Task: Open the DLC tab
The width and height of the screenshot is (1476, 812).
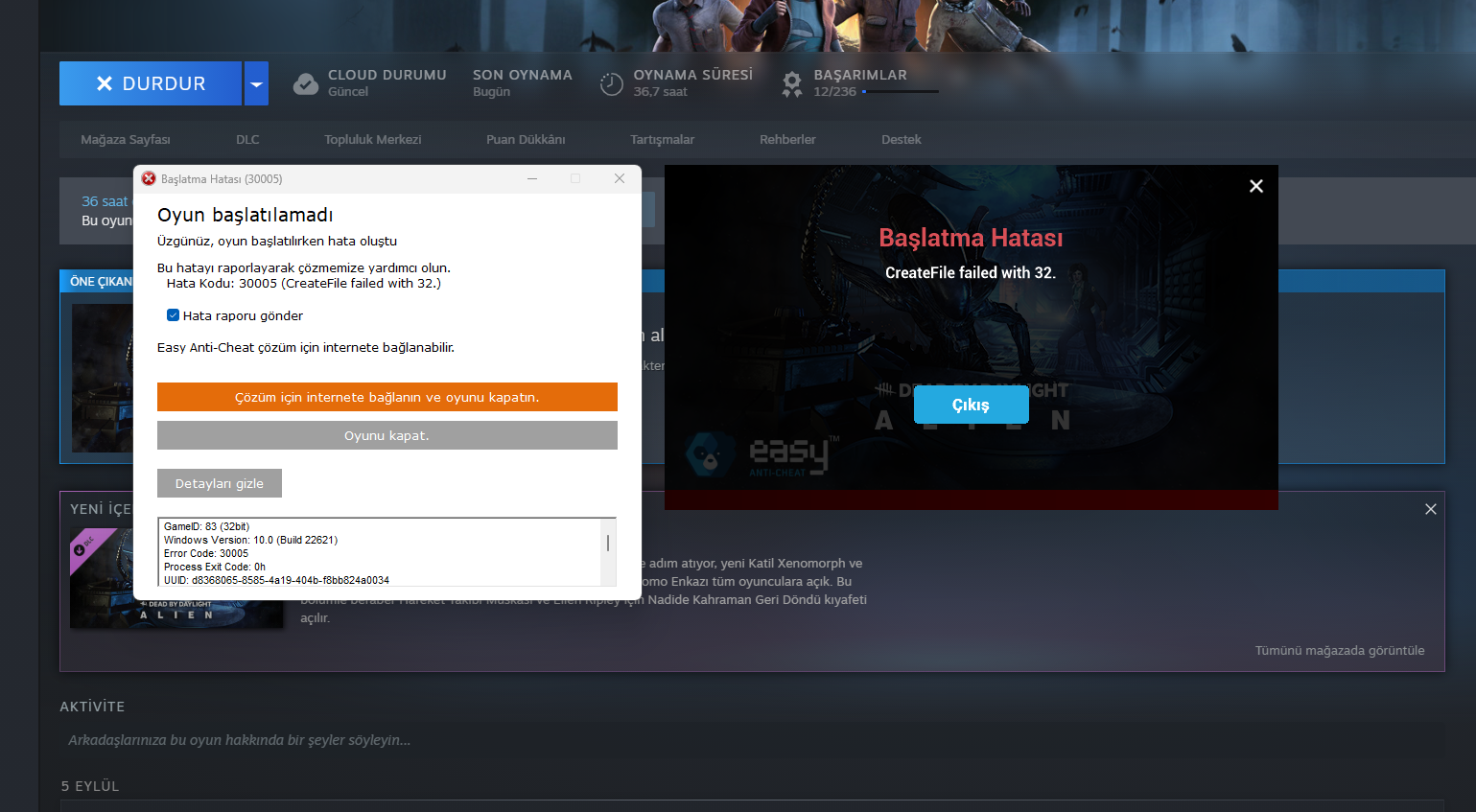Action: (x=247, y=140)
